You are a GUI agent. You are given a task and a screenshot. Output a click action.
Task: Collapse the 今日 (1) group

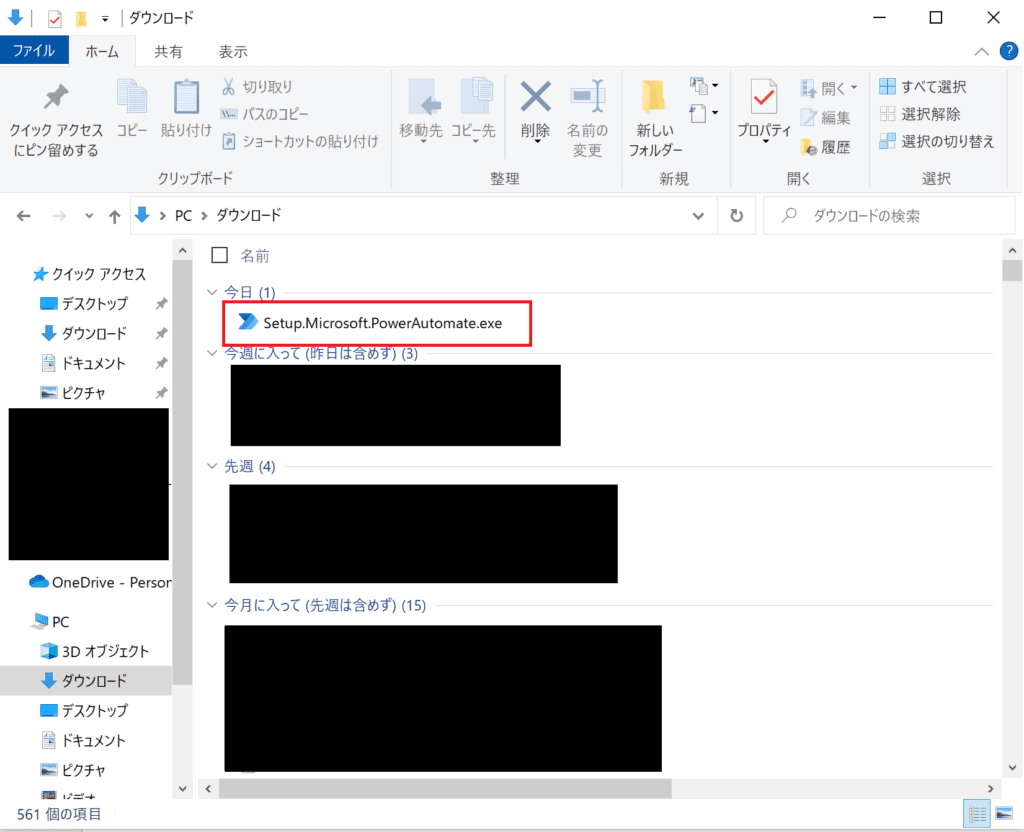tap(211, 292)
